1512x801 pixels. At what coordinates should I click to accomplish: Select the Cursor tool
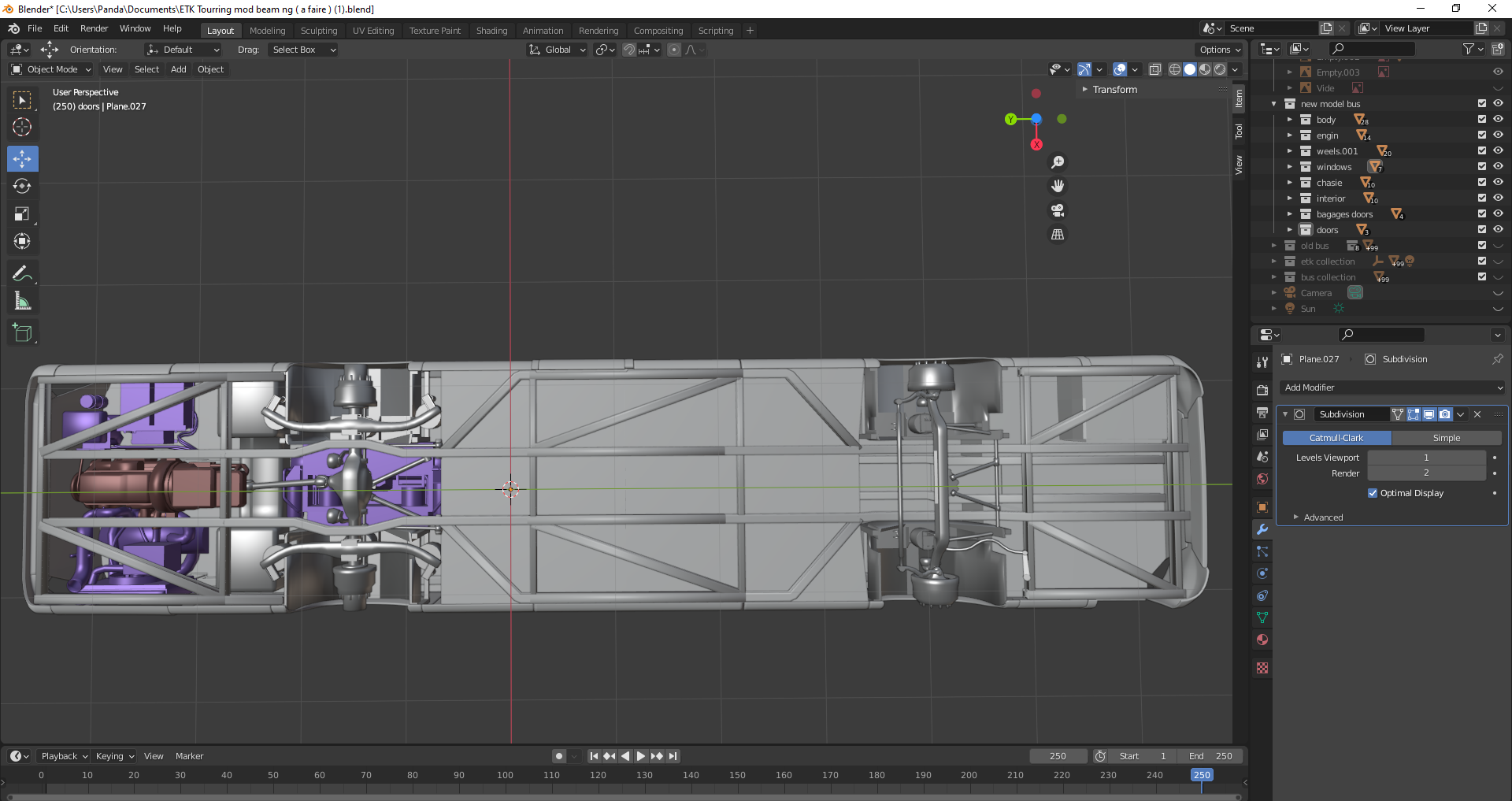point(22,127)
